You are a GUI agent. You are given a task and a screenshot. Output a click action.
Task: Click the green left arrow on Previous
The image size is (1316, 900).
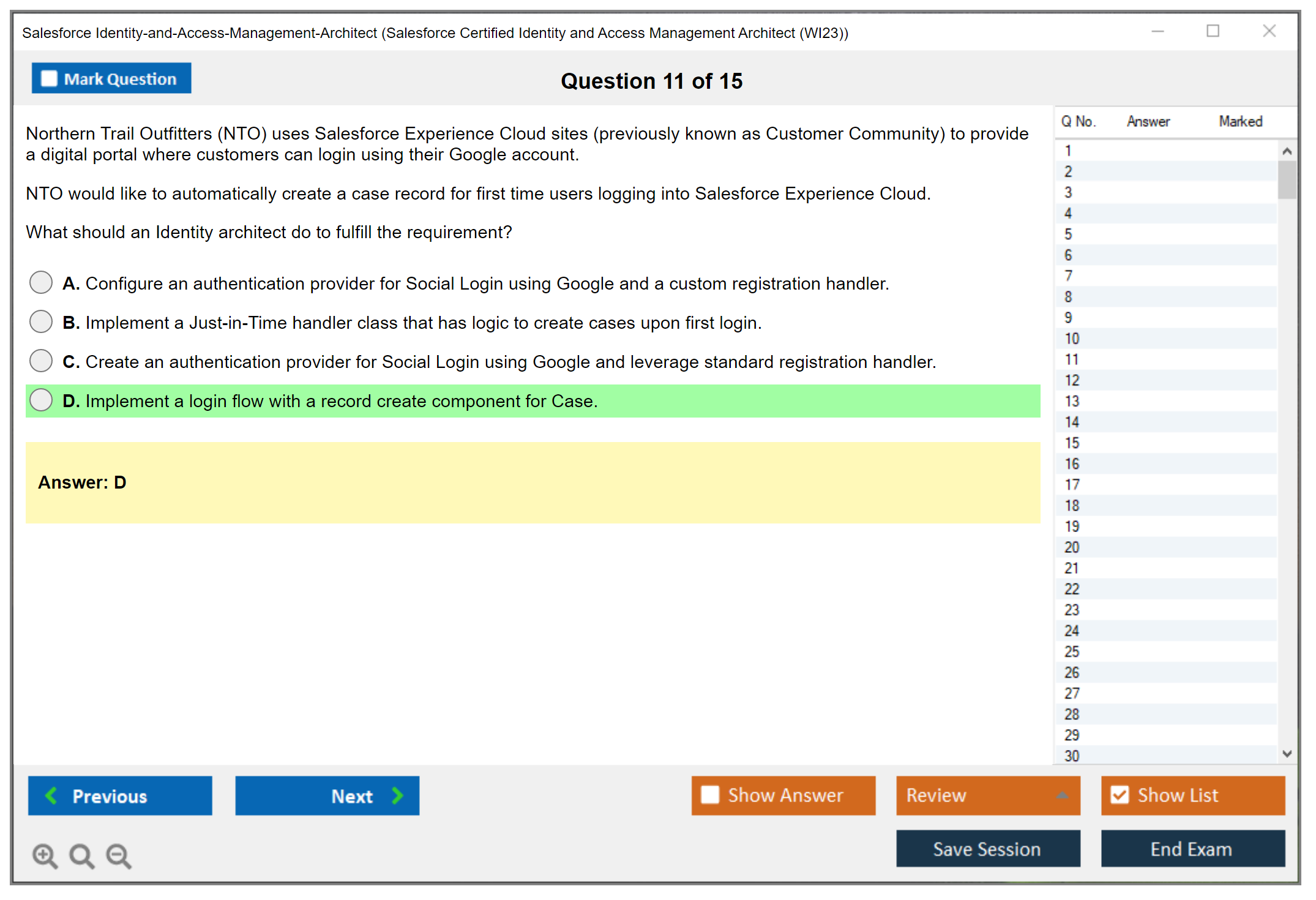(x=51, y=795)
